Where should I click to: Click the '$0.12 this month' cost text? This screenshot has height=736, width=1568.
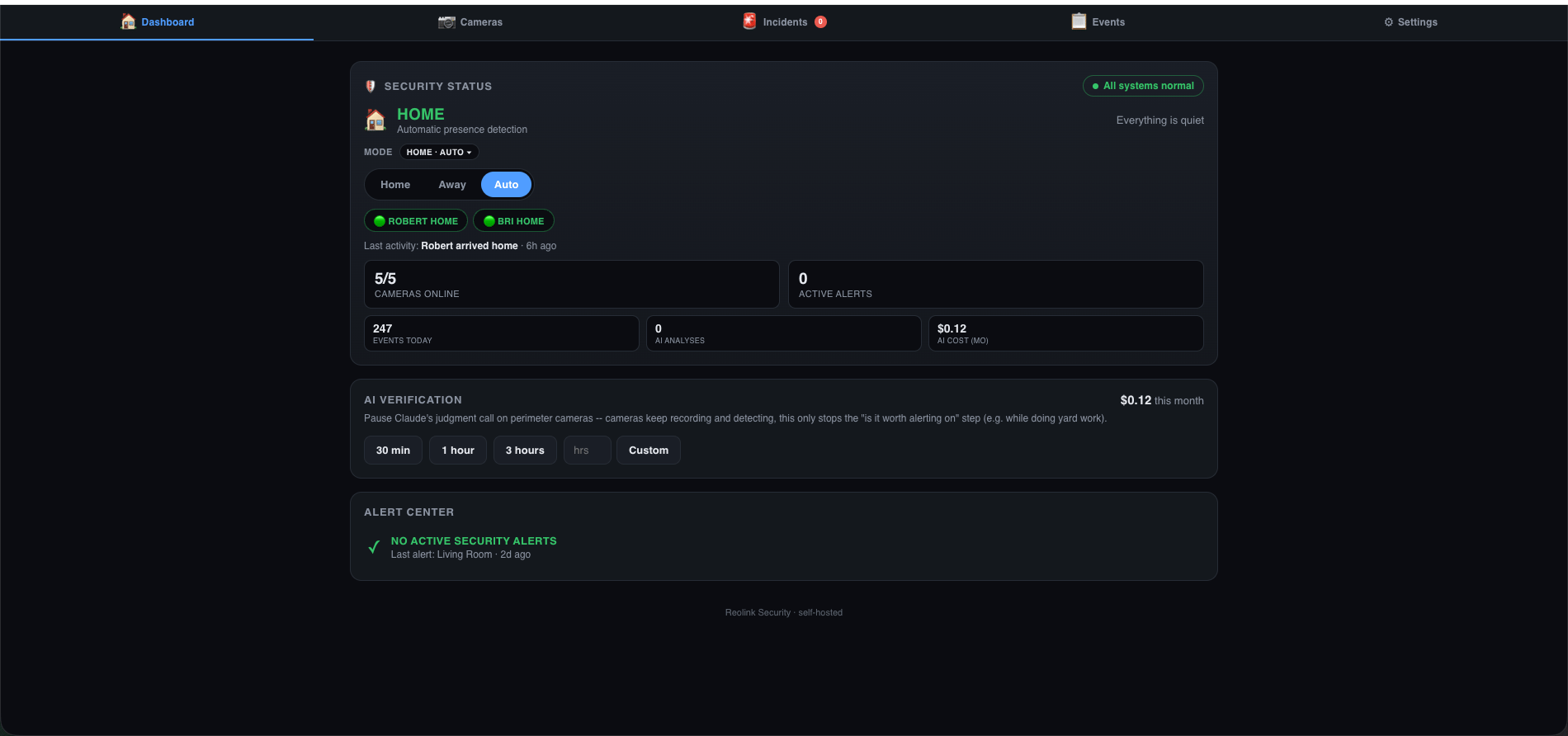point(1162,400)
